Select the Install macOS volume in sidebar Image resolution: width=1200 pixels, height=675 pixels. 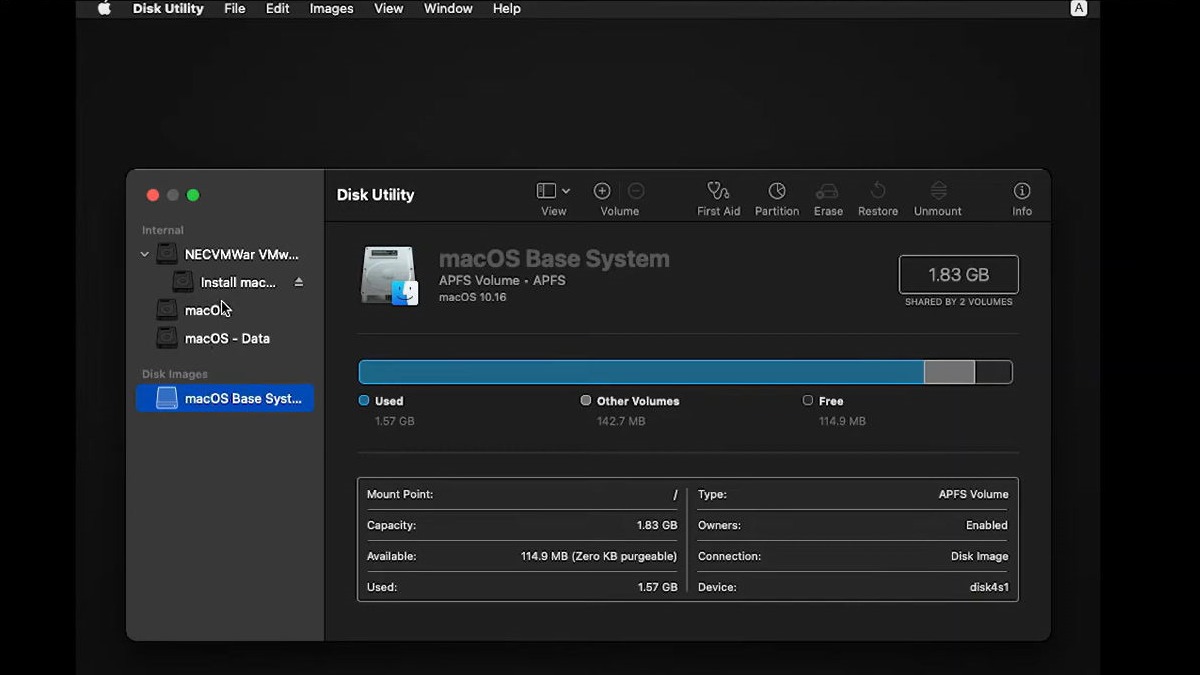(x=237, y=283)
